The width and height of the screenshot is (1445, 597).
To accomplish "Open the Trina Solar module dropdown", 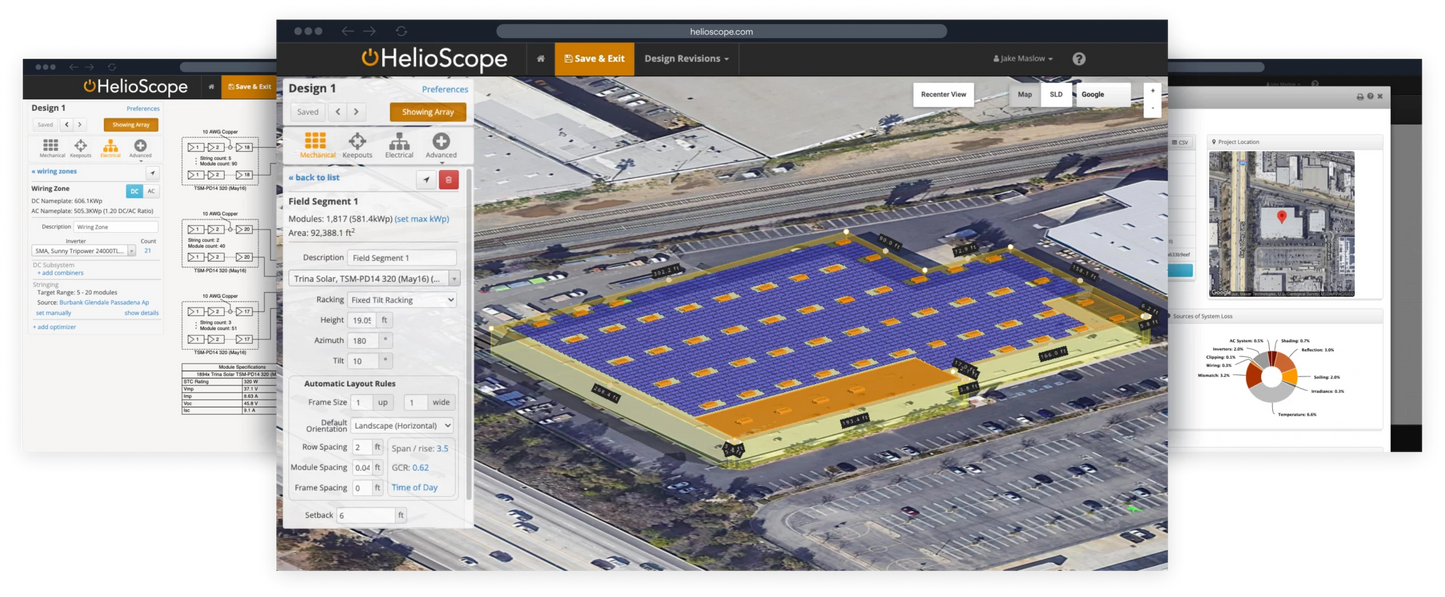I will pos(374,279).
